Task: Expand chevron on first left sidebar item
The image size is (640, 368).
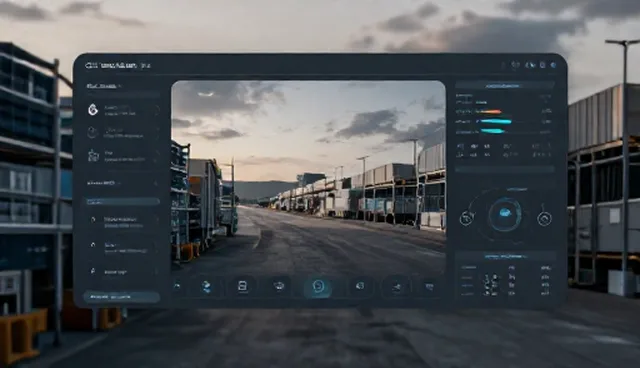Action: pos(157,109)
